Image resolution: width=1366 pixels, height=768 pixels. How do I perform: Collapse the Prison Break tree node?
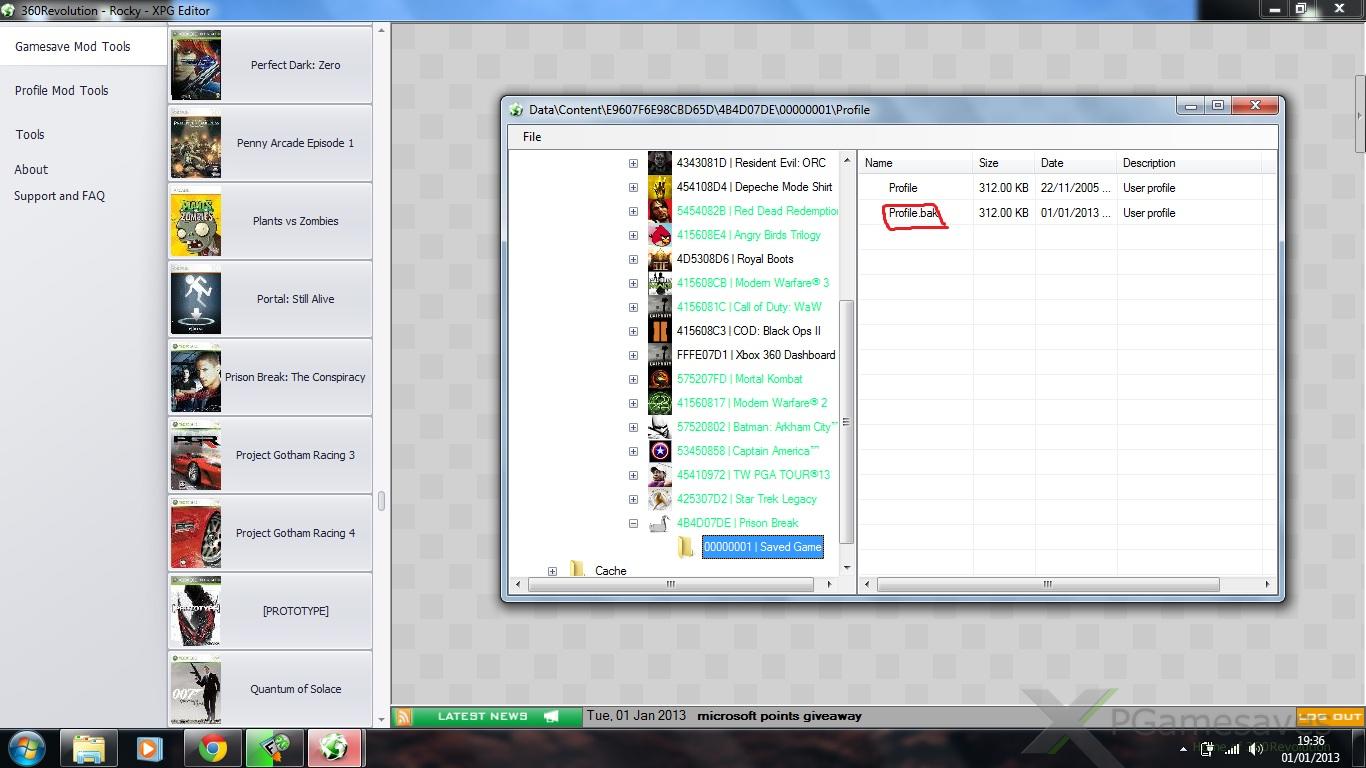coord(633,523)
